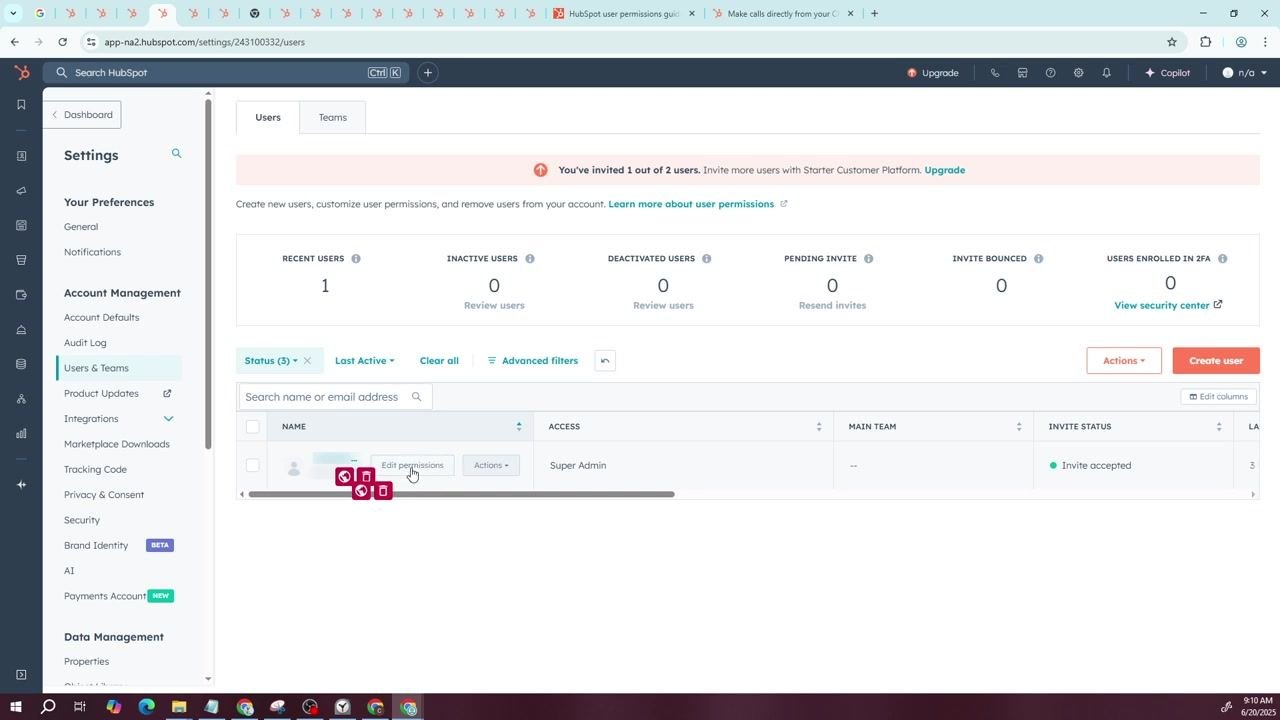Select the Users tab
Image resolution: width=1280 pixels, height=720 pixels.
(x=268, y=117)
